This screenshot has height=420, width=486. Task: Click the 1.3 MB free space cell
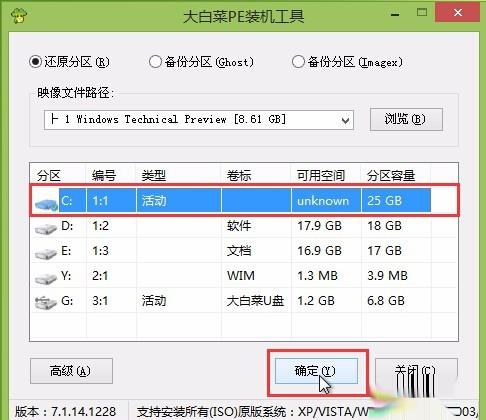coord(317,276)
